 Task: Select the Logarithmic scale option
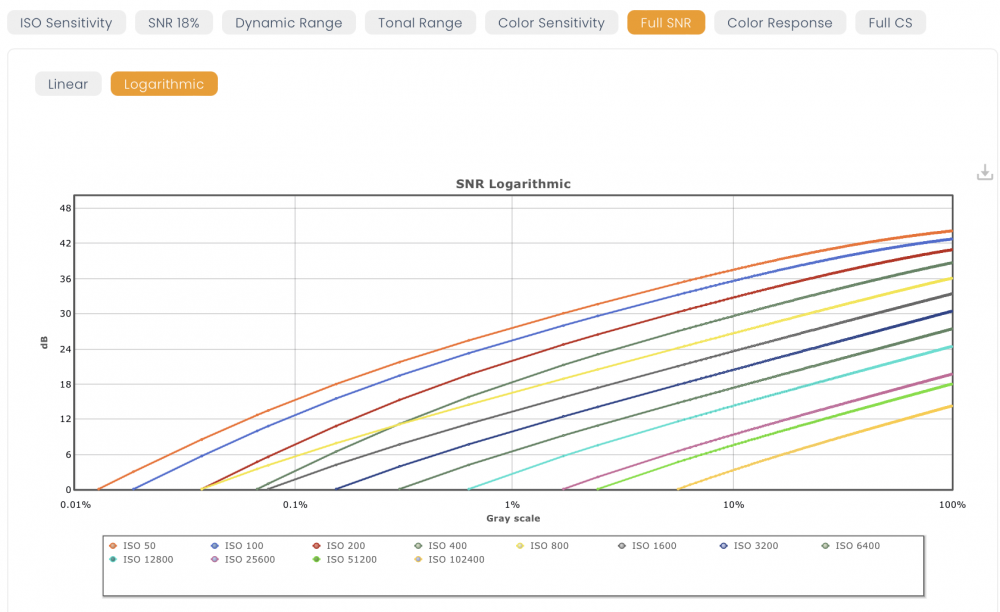(164, 84)
